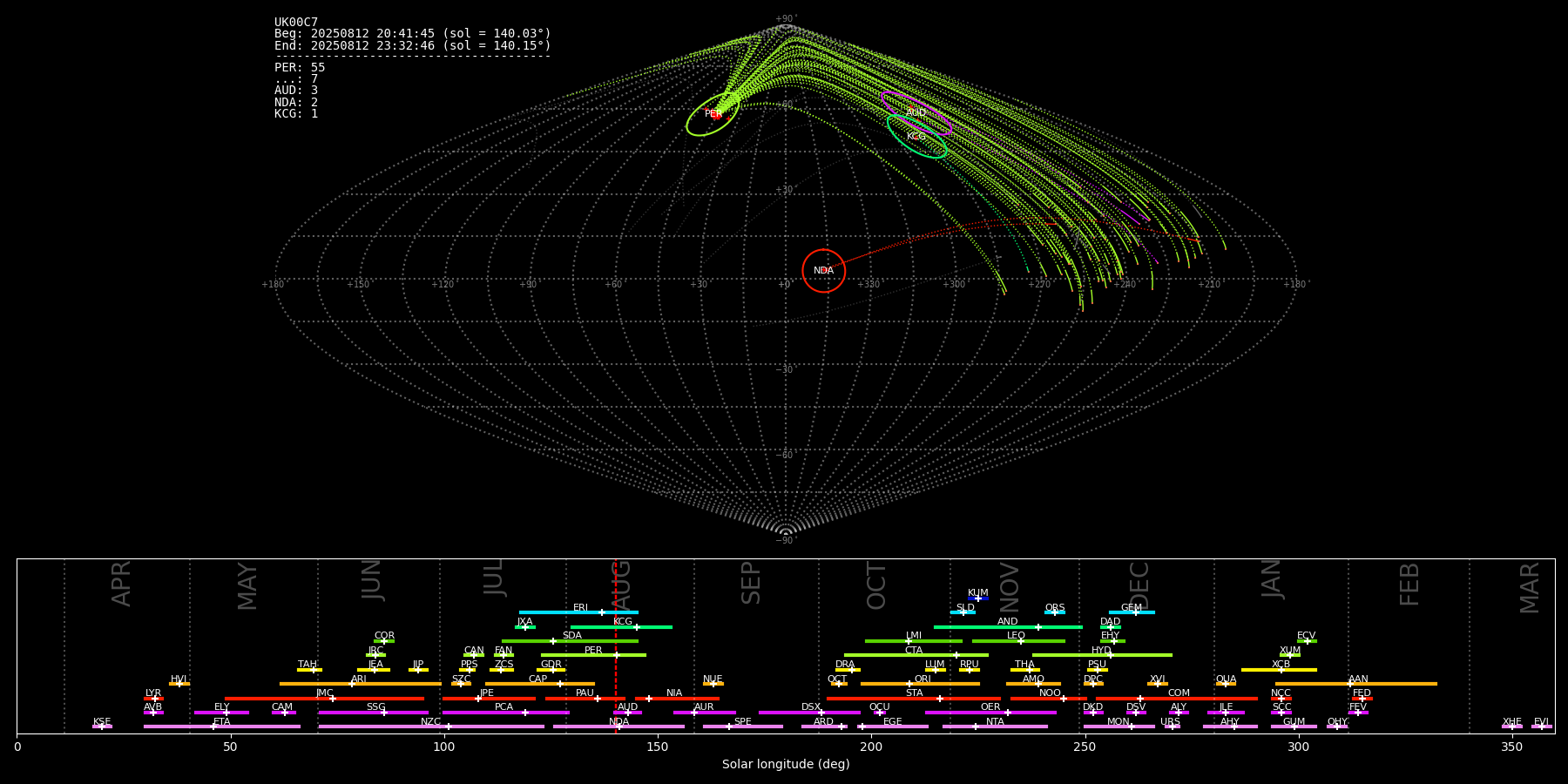Click the APR month label on the timeline
Image resolution: width=1568 pixels, height=784 pixels.
pyautogui.click(x=122, y=584)
